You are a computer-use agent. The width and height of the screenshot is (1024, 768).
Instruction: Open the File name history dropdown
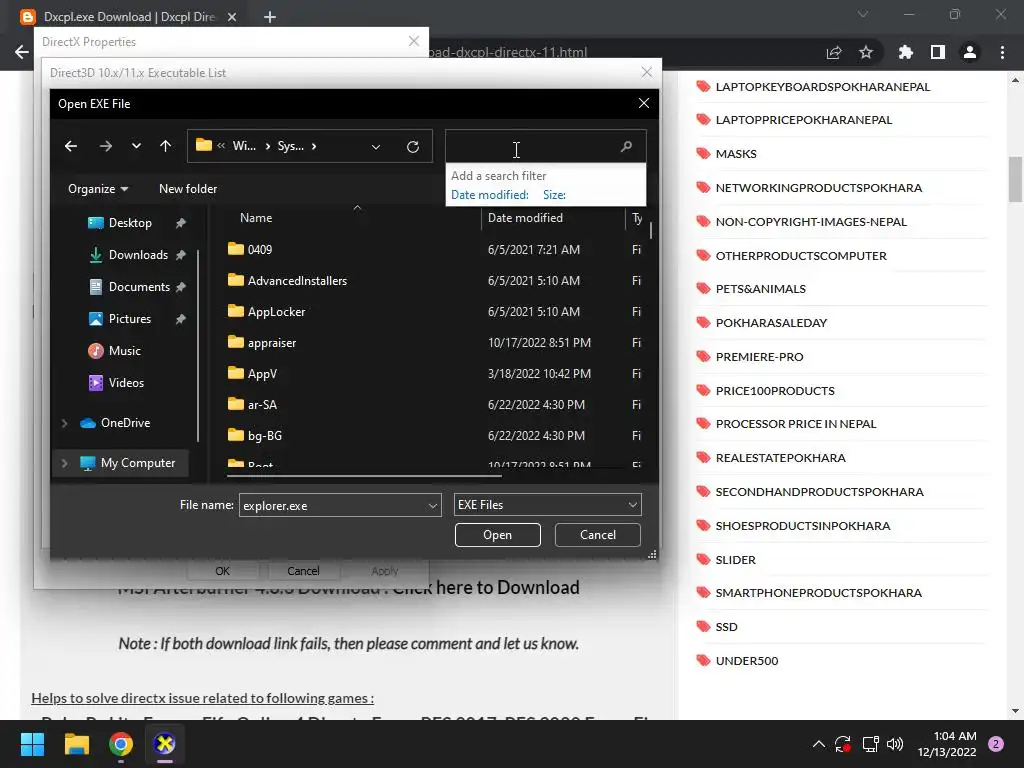click(432, 505)
